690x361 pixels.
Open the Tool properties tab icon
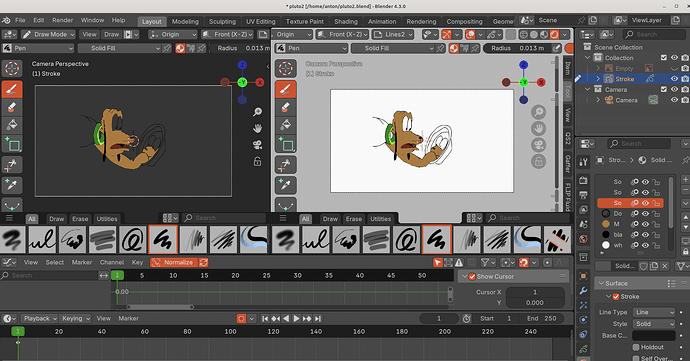pyautogui.click(x=584, y=162)
